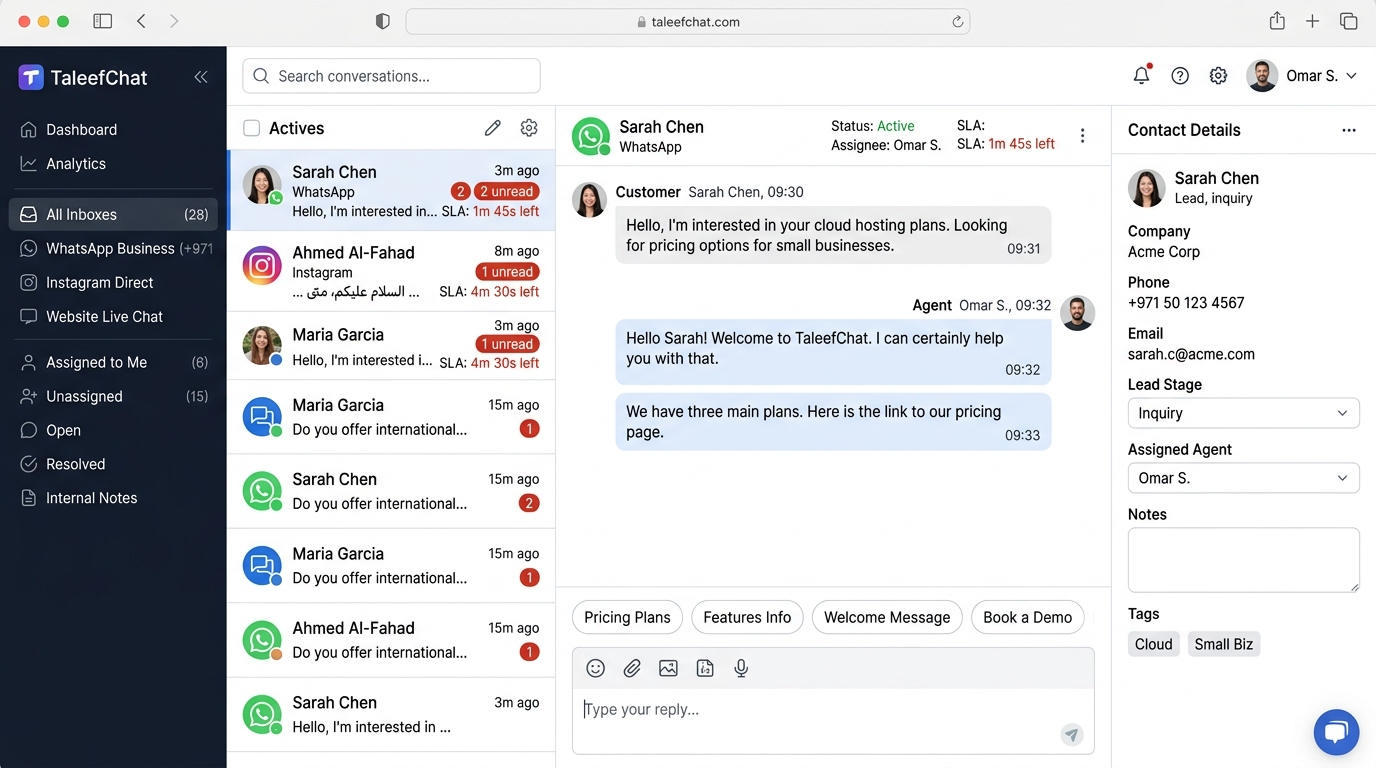This screenshot has height=768, width=1376.
Task: Open the Lead Stage Inquiry dropdown
Action: click(1243, 413)
